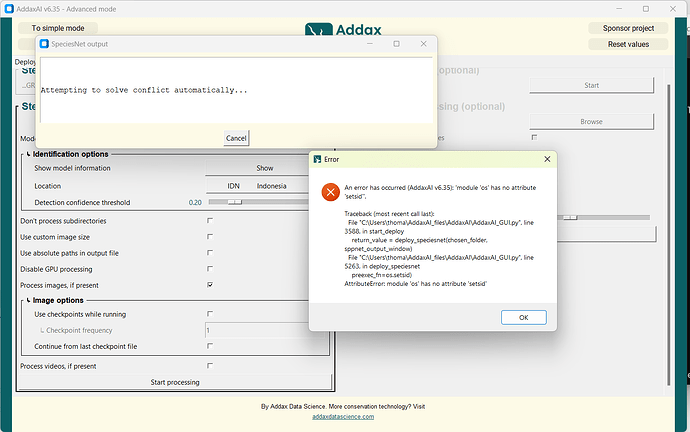Close the SpeciesNet output window
Image resolution: width=690 pixels, height=432 pixels.
423,44
